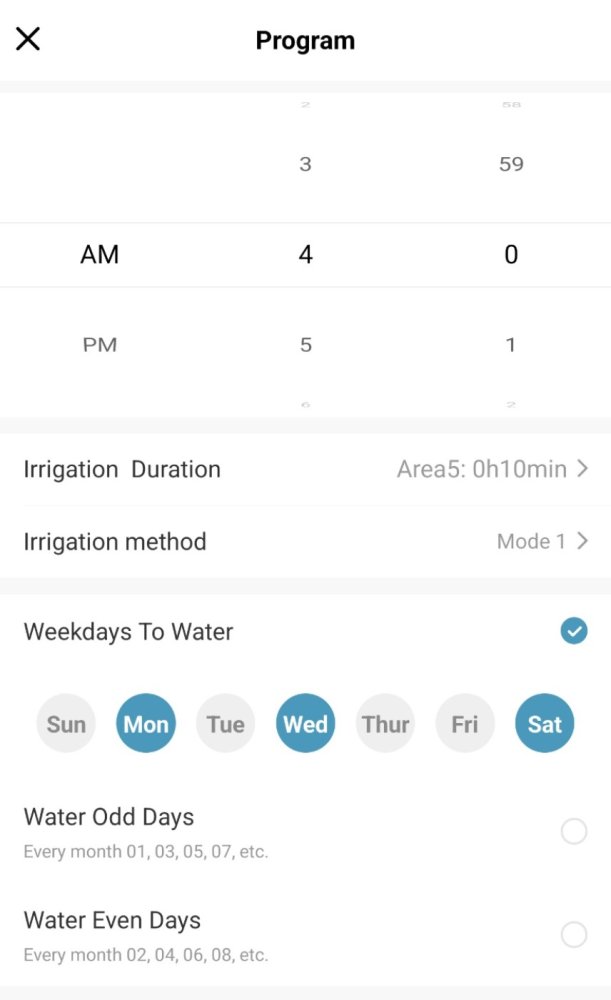Screen dimensions: 611x1000
Task: Open Area5: 0h10min duration setting
Action: (482, 469)
